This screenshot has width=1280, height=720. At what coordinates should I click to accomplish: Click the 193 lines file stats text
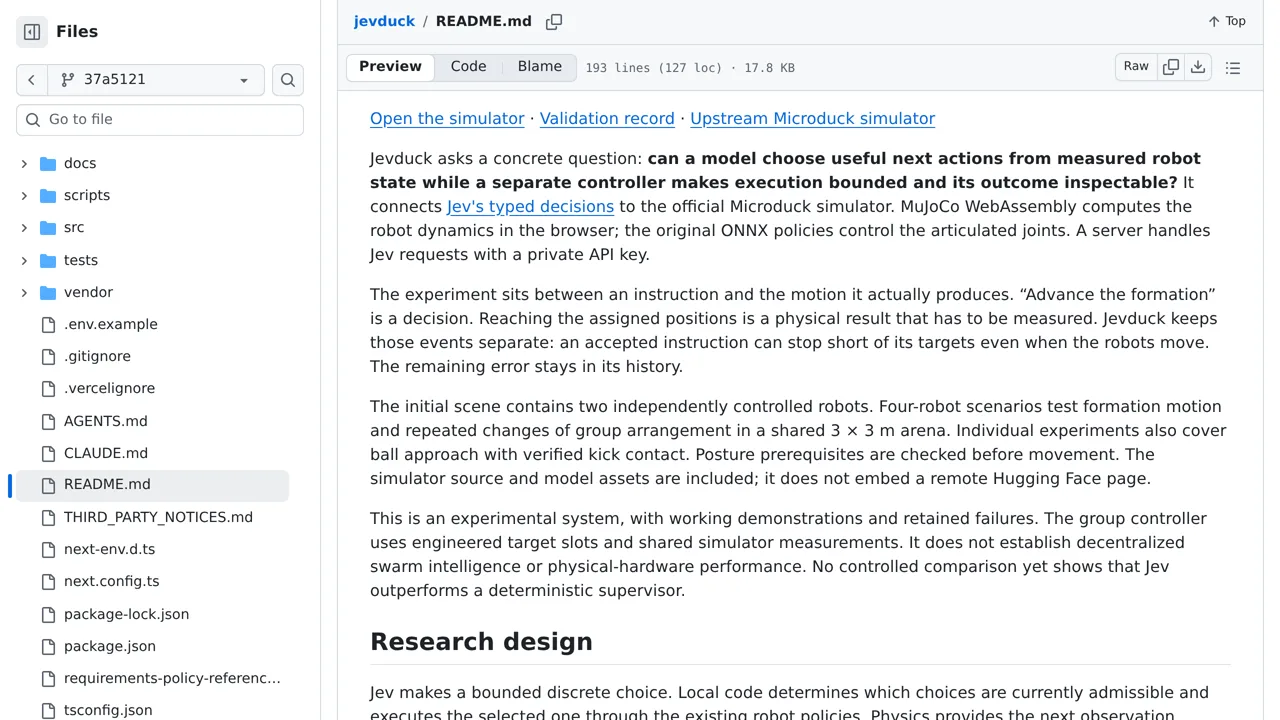click(x=690, y=68)
